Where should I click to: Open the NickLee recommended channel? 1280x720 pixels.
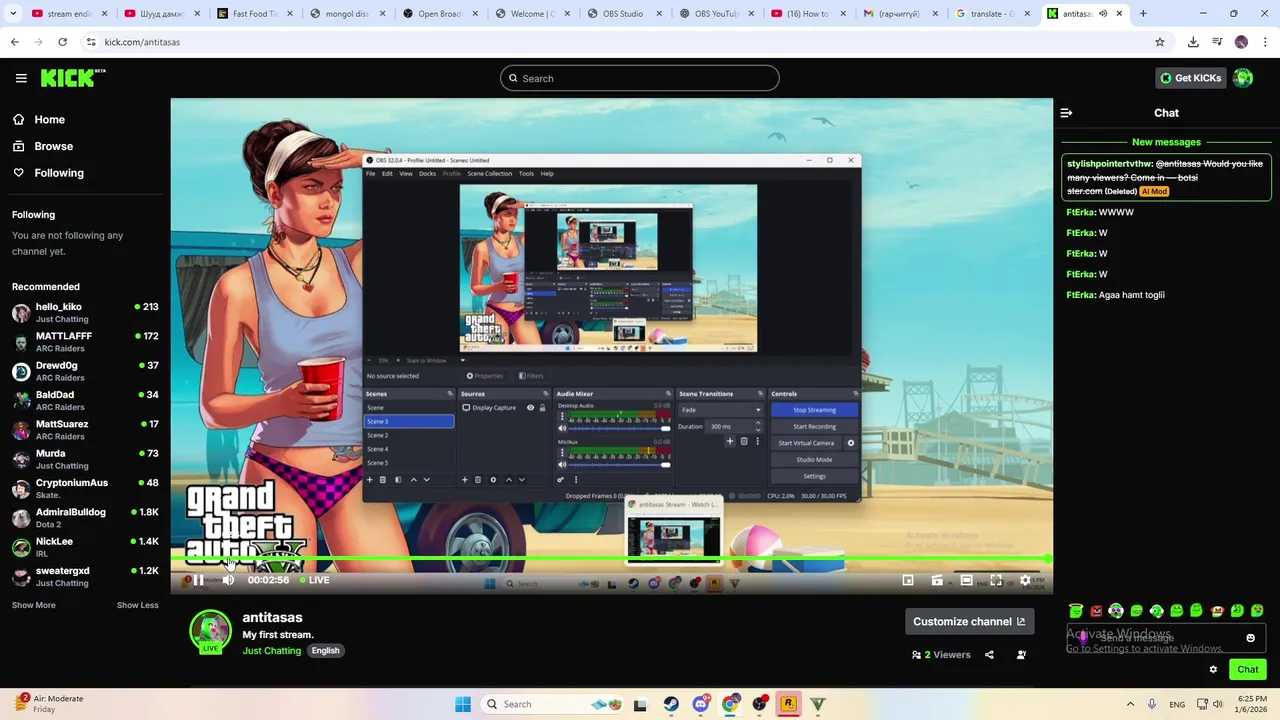click(85, 547)
